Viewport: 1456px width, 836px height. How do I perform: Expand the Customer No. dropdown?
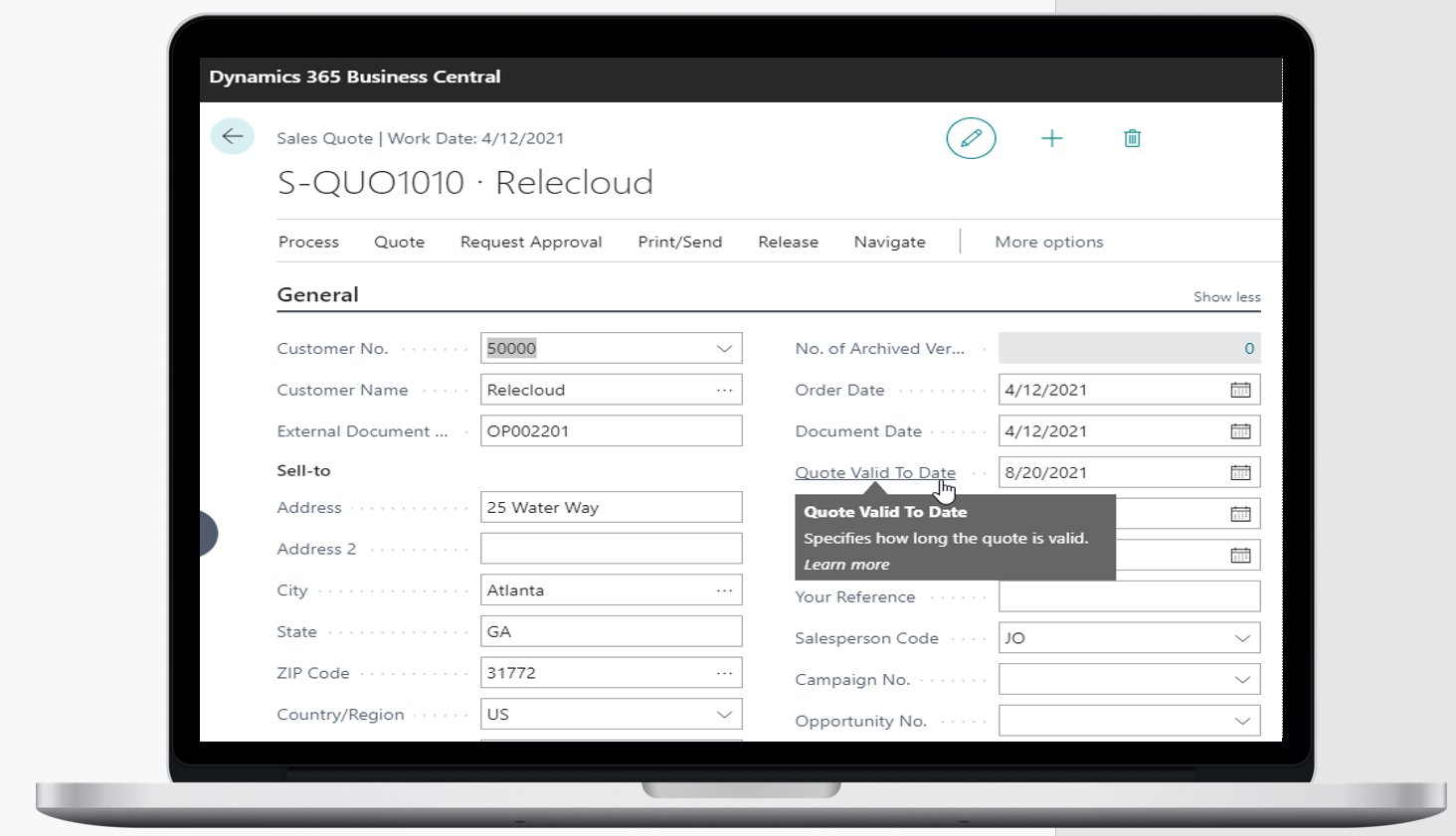(x=724, y=349)
